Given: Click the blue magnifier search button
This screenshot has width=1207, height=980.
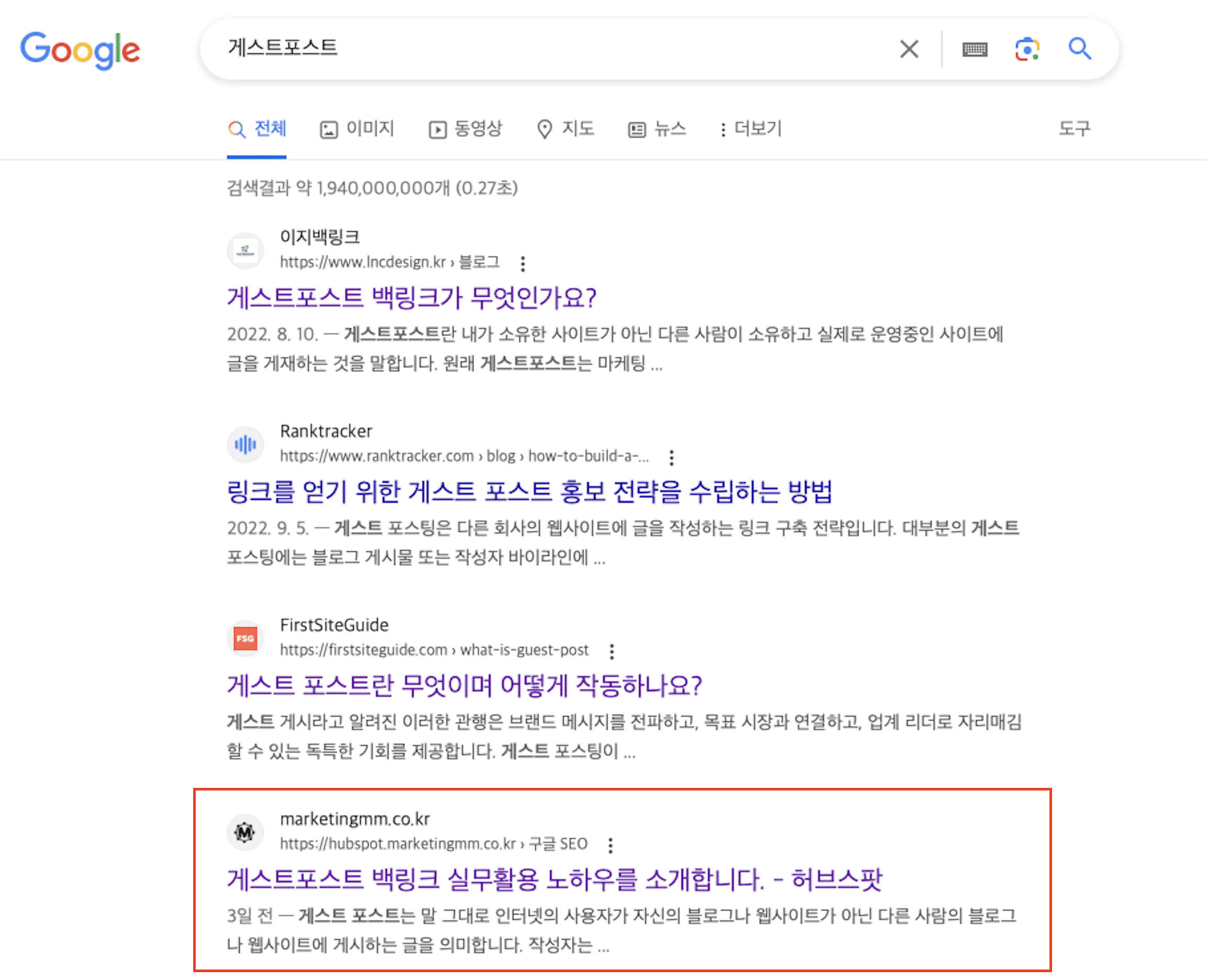Looking at the screenshot, I should point(1079,49).
